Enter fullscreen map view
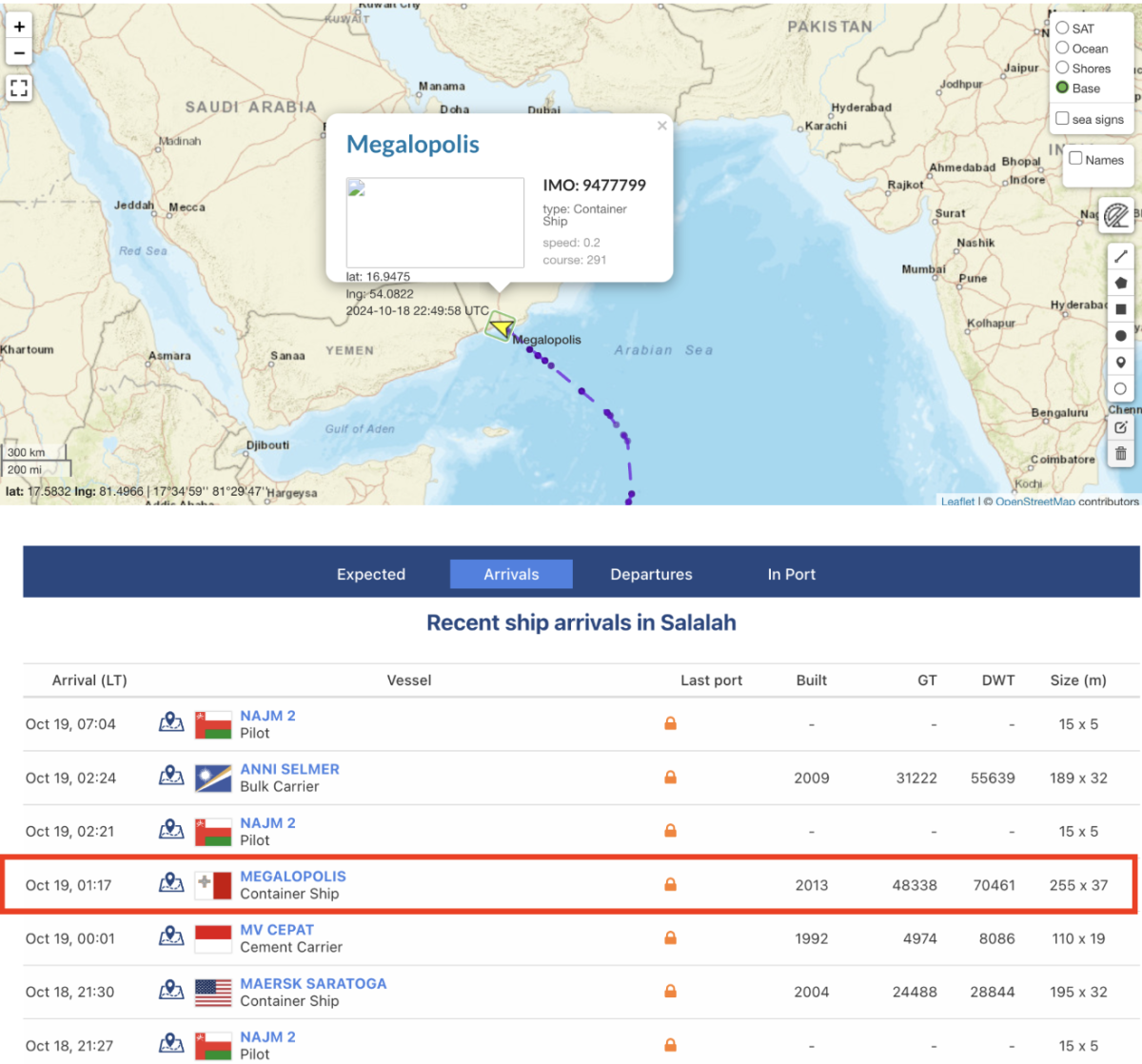1142x1064 pixels. (19, 89)
